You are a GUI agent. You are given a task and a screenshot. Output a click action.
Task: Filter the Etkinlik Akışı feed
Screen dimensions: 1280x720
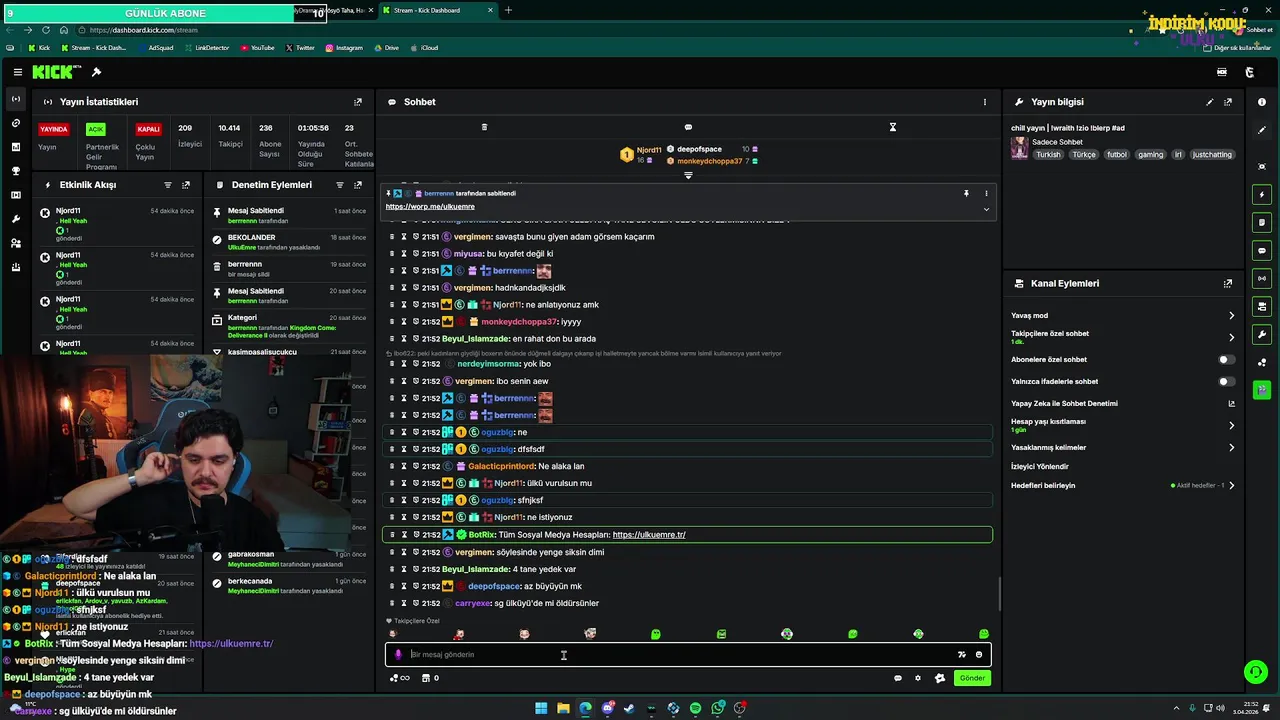pyautogui.click(x=168, y=185)
